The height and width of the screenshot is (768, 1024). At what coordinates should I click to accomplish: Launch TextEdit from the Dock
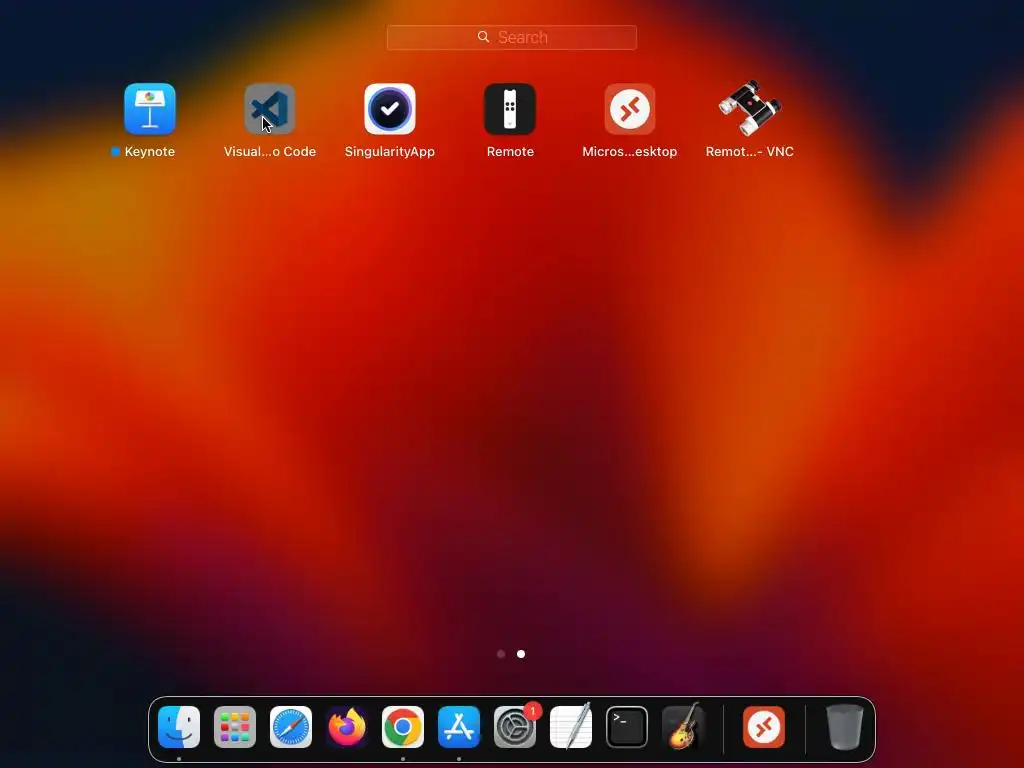(571, 727)
